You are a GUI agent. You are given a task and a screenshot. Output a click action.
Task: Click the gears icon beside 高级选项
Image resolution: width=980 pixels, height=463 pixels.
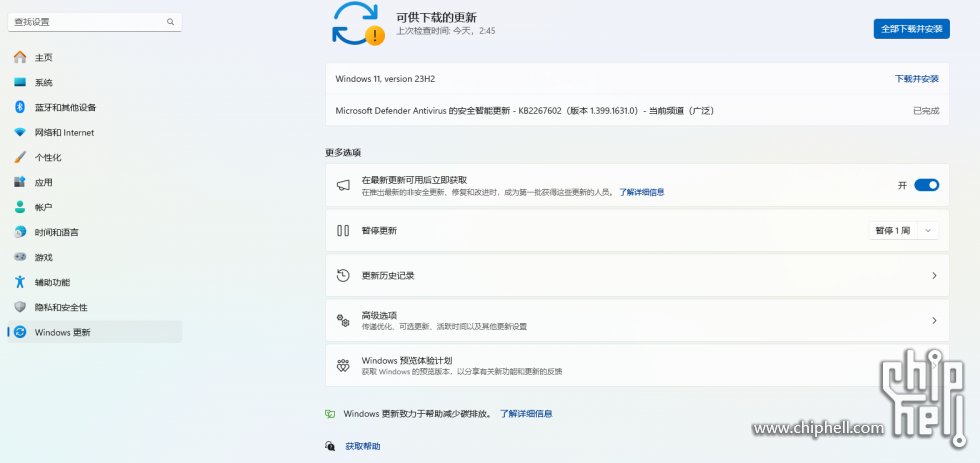[x=343, y=321]
